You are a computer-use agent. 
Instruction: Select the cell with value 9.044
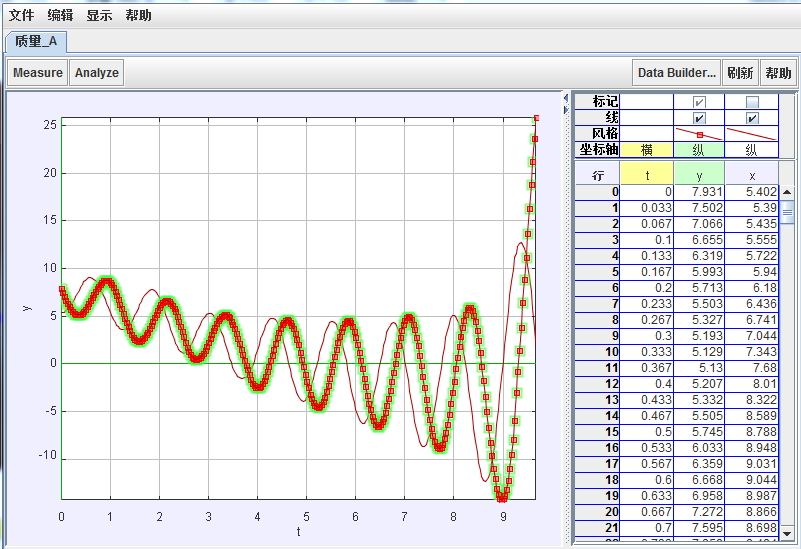point(752,480)
